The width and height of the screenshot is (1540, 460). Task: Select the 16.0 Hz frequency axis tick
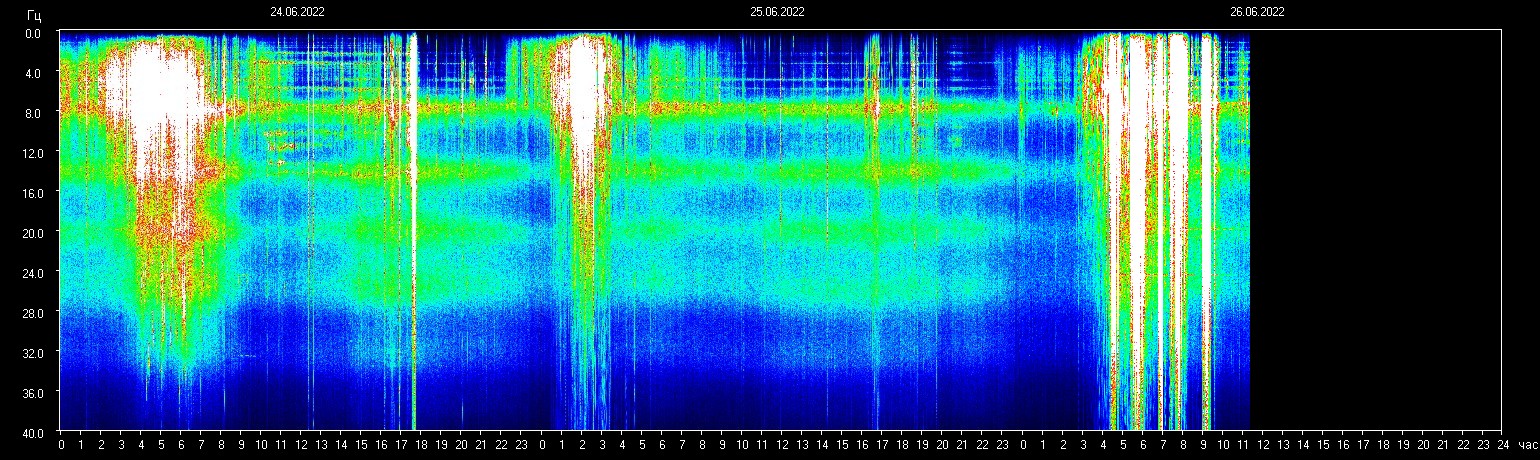33,193
